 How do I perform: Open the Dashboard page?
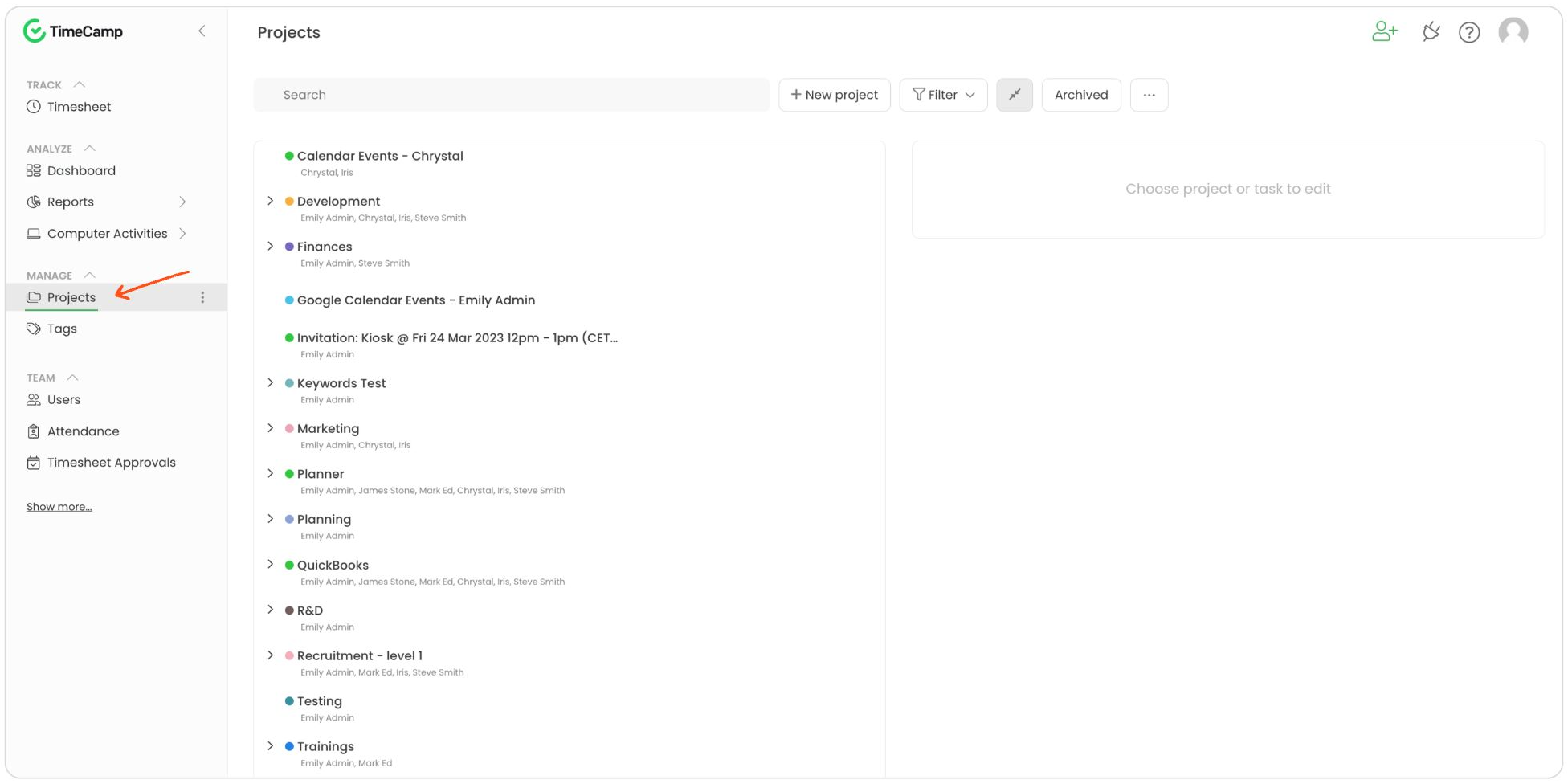tap(81, 170)
